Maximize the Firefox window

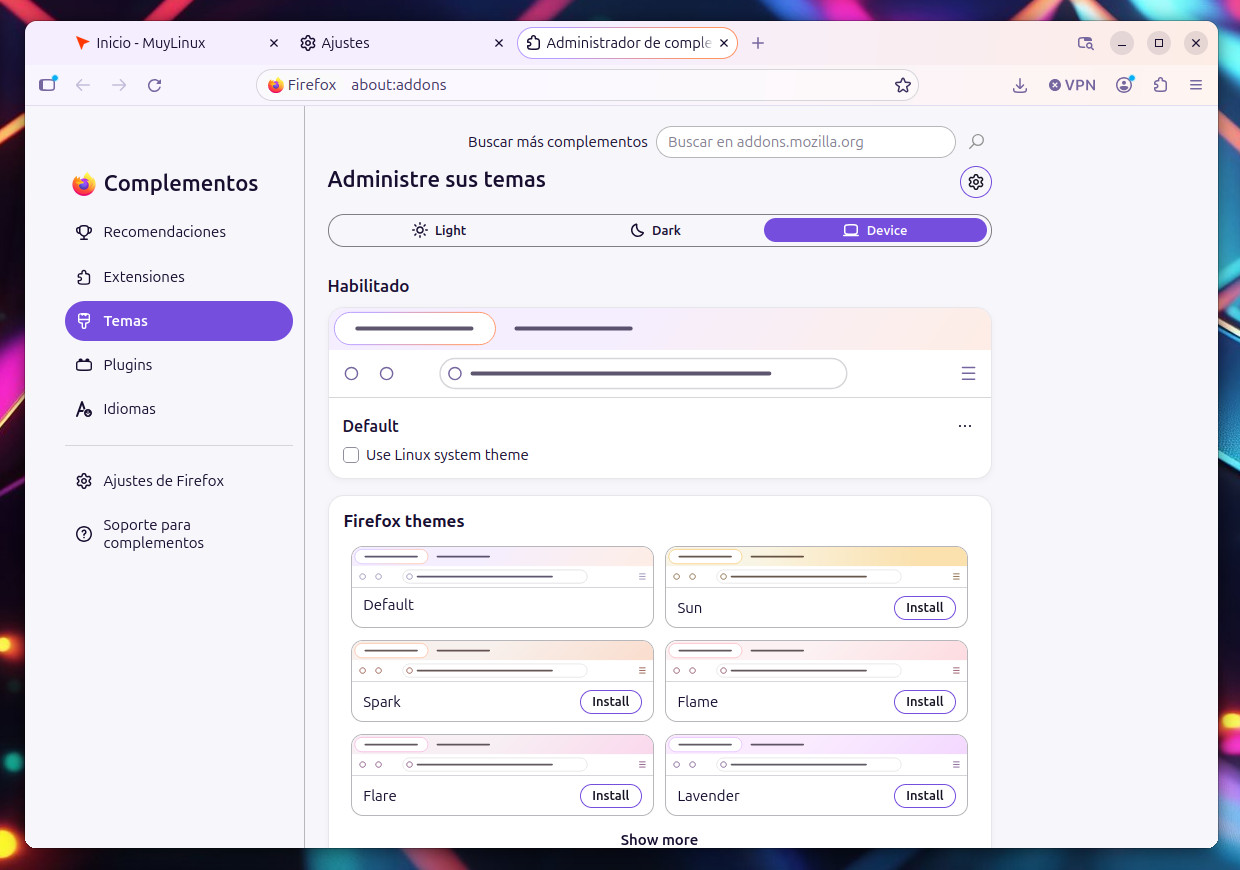(x=1159, y=43)
